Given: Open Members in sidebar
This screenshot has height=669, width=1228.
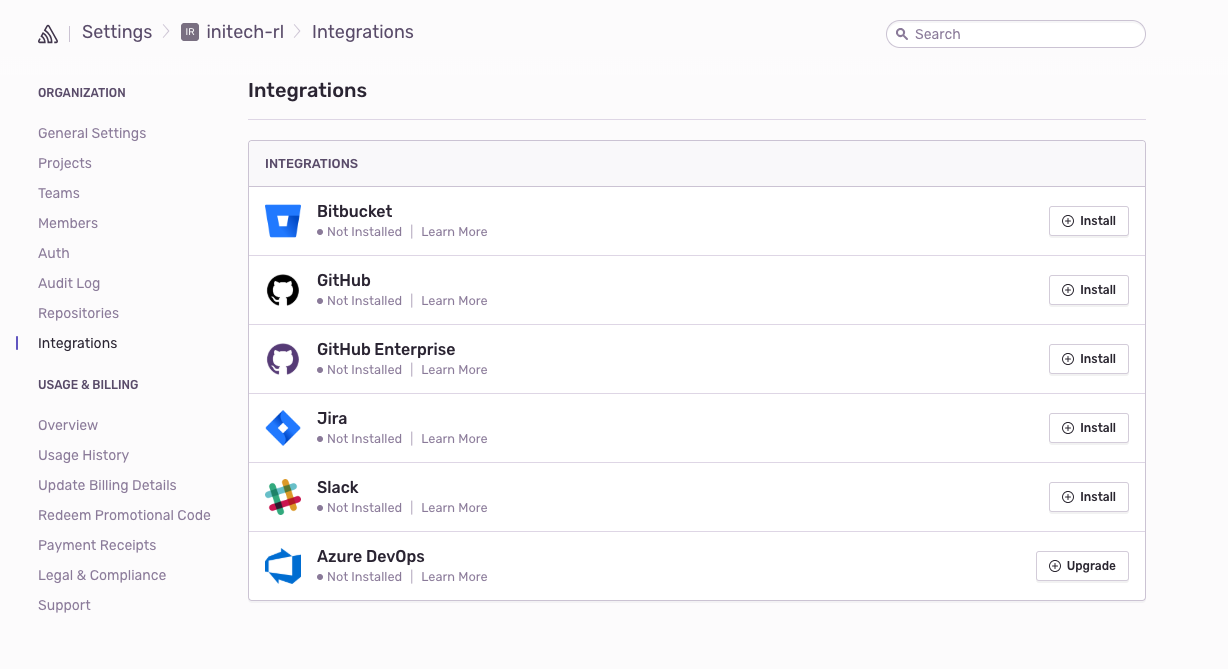Looking at the screenshot, I should (x=68, y=223).
